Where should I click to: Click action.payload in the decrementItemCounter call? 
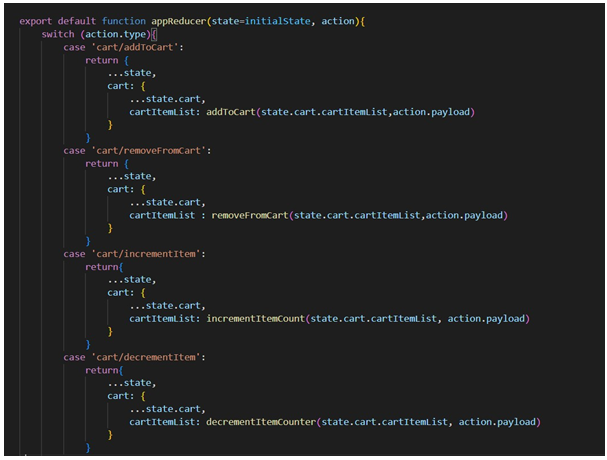[500, 421]
